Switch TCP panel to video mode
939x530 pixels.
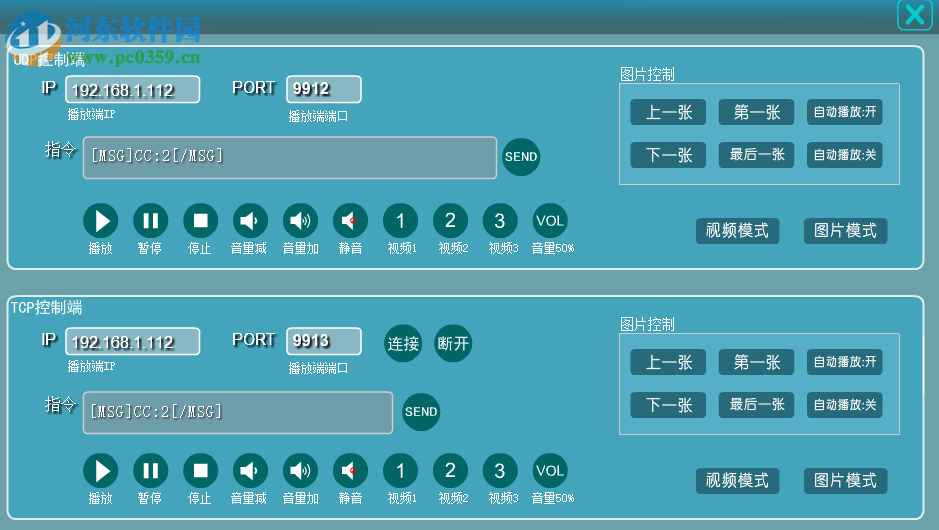(x=737, y=481)
